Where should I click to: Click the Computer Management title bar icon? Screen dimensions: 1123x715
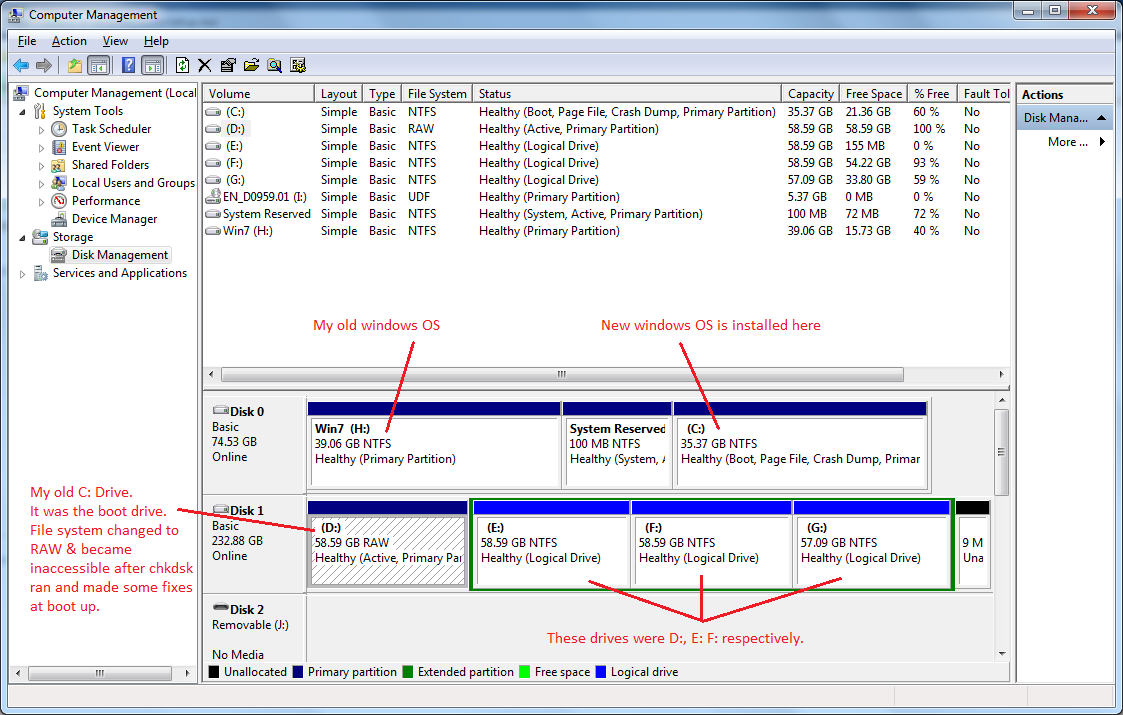pyautogui.click(x=15, y=14)
